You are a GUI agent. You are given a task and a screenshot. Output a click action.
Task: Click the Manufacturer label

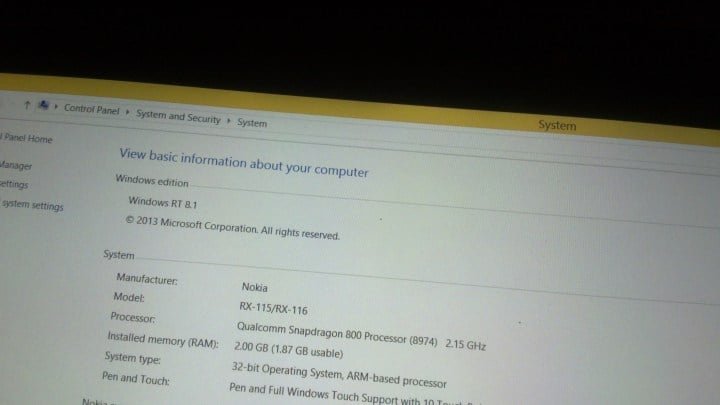(147, 279)
